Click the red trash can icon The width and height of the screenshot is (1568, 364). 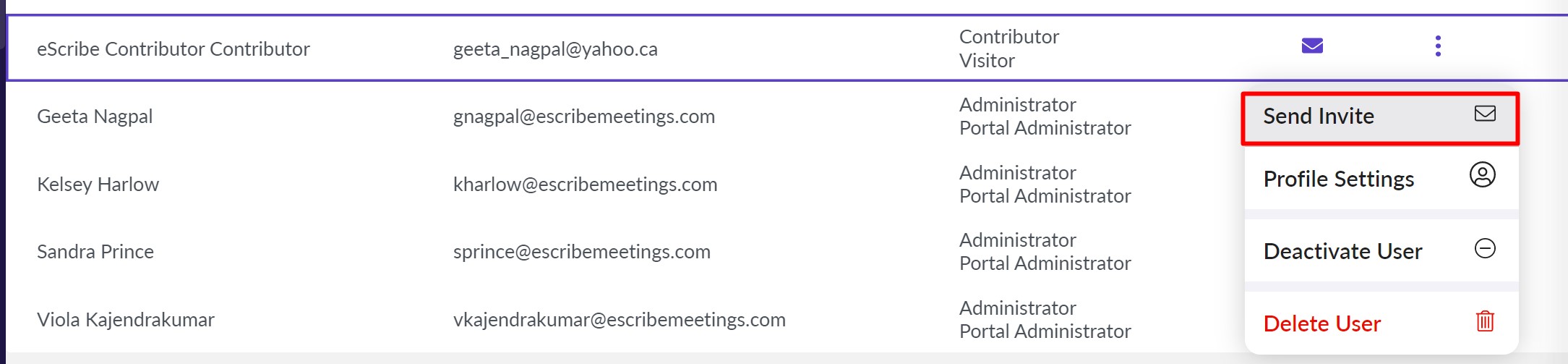1485,321
